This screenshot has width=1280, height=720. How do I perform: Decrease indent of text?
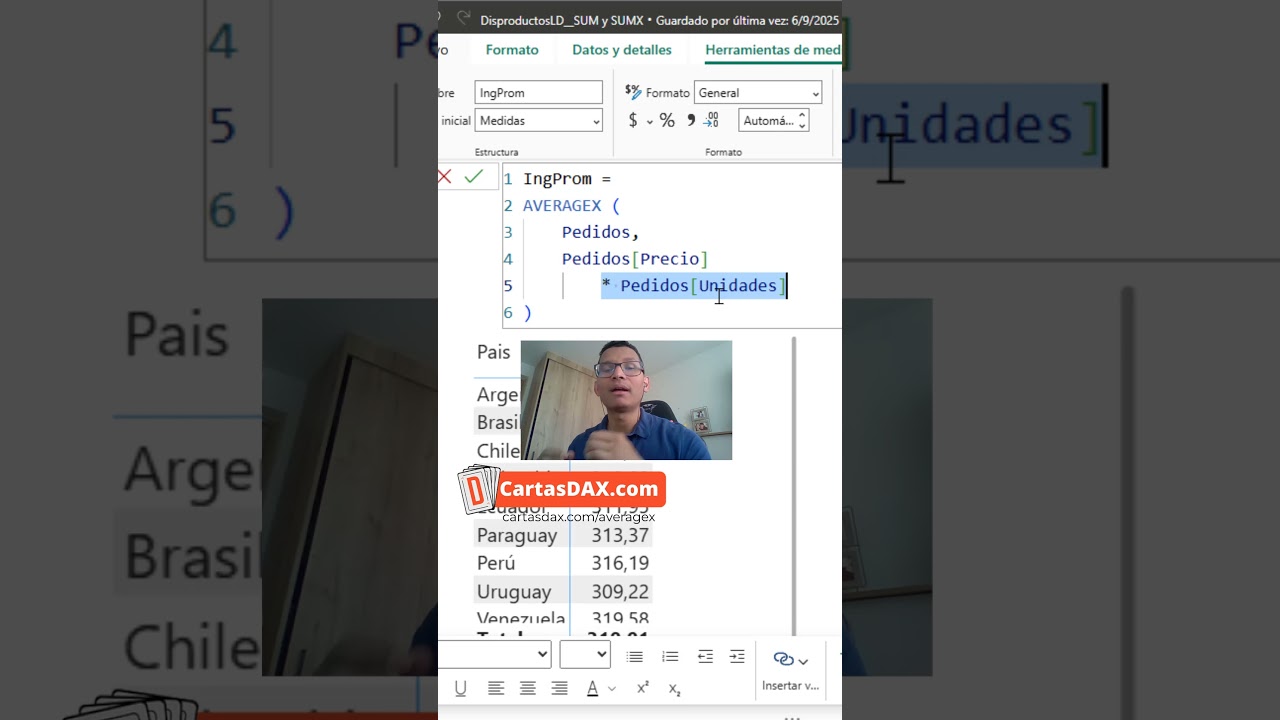[x=705, y=656]
